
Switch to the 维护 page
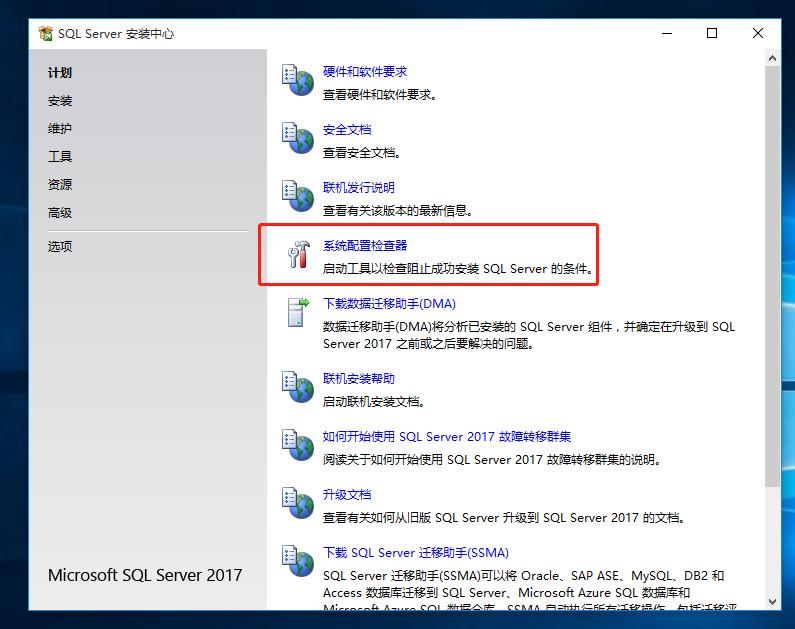click(60, 129)
